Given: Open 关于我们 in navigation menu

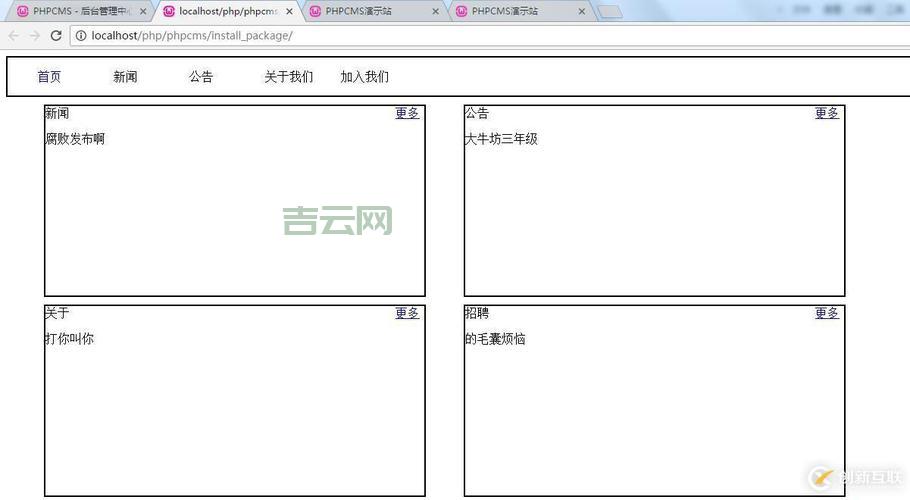Looking at the screenshot, I should click(x=288, y=77).
